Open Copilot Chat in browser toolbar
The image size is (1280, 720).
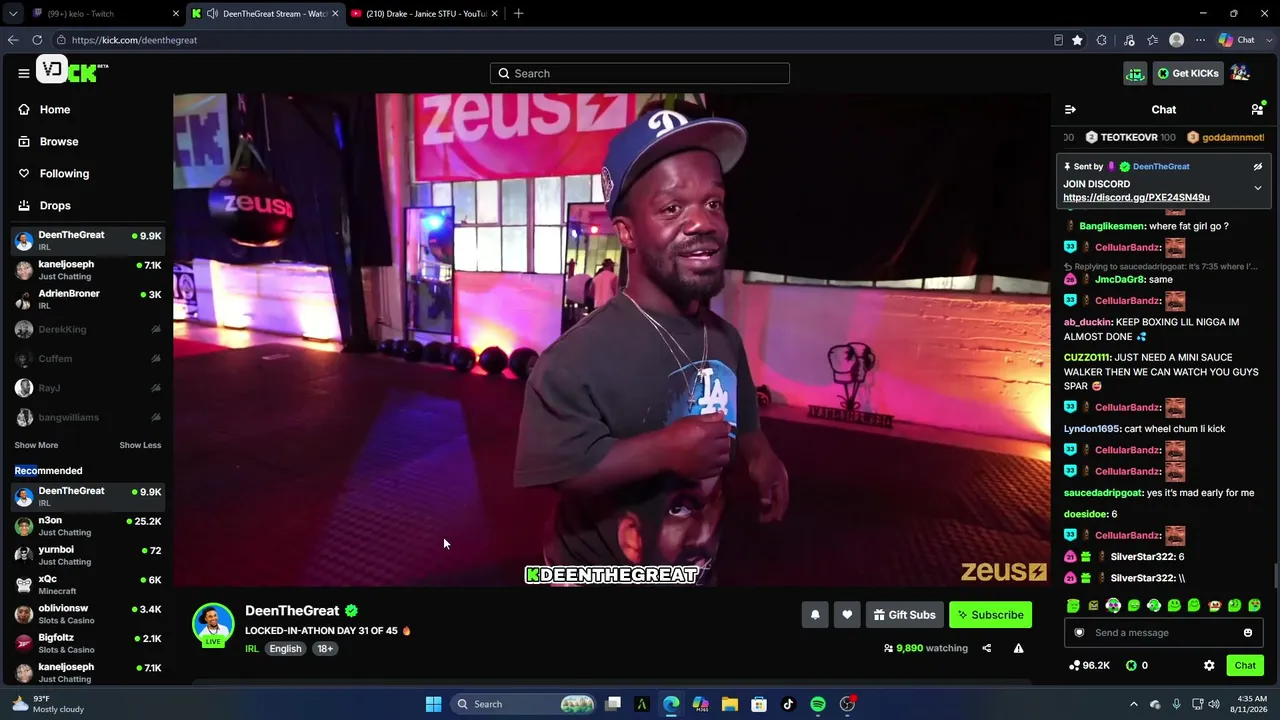click(x=1236, y=40)
